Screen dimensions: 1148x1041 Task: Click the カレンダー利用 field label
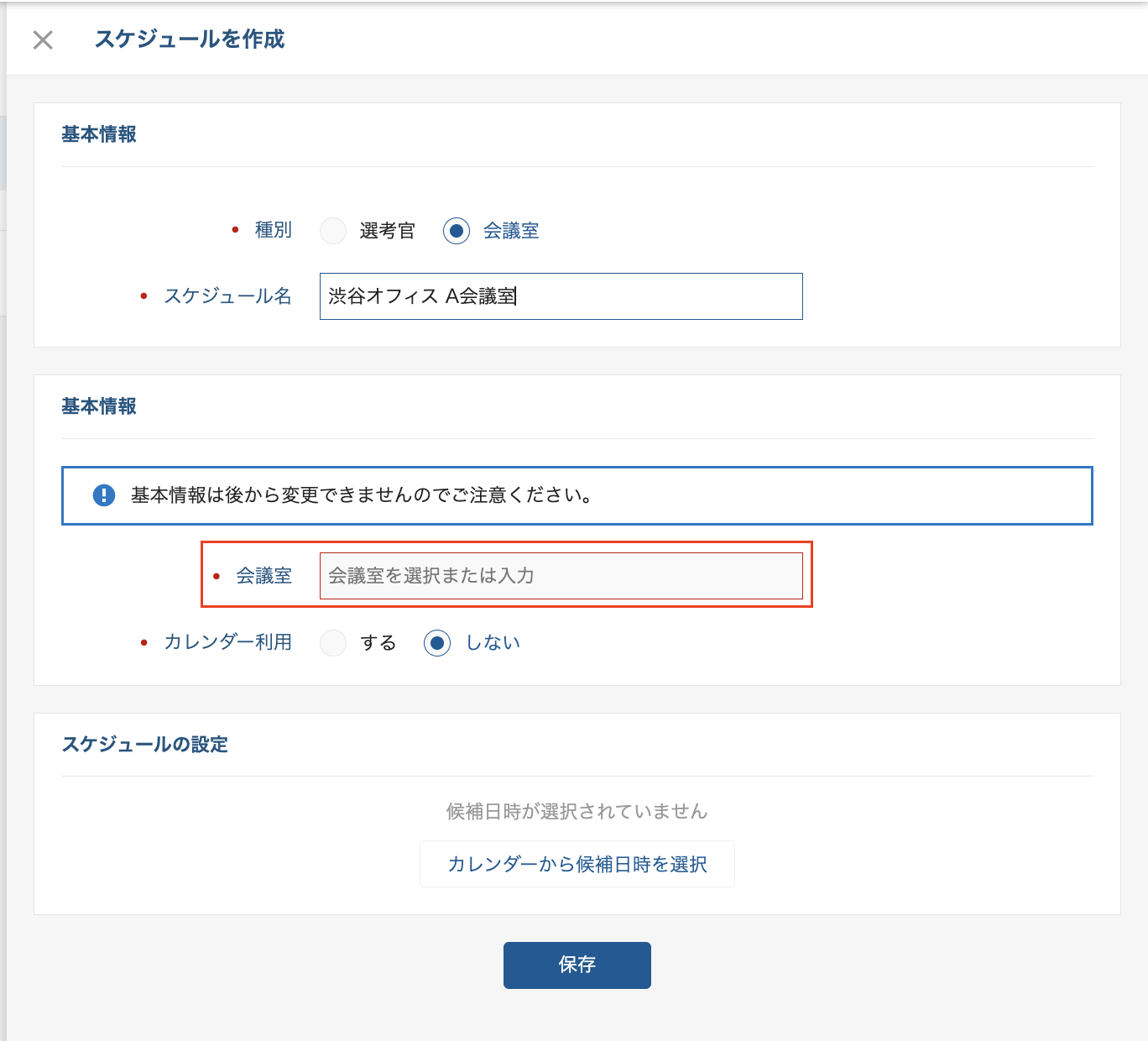(227, 642)
